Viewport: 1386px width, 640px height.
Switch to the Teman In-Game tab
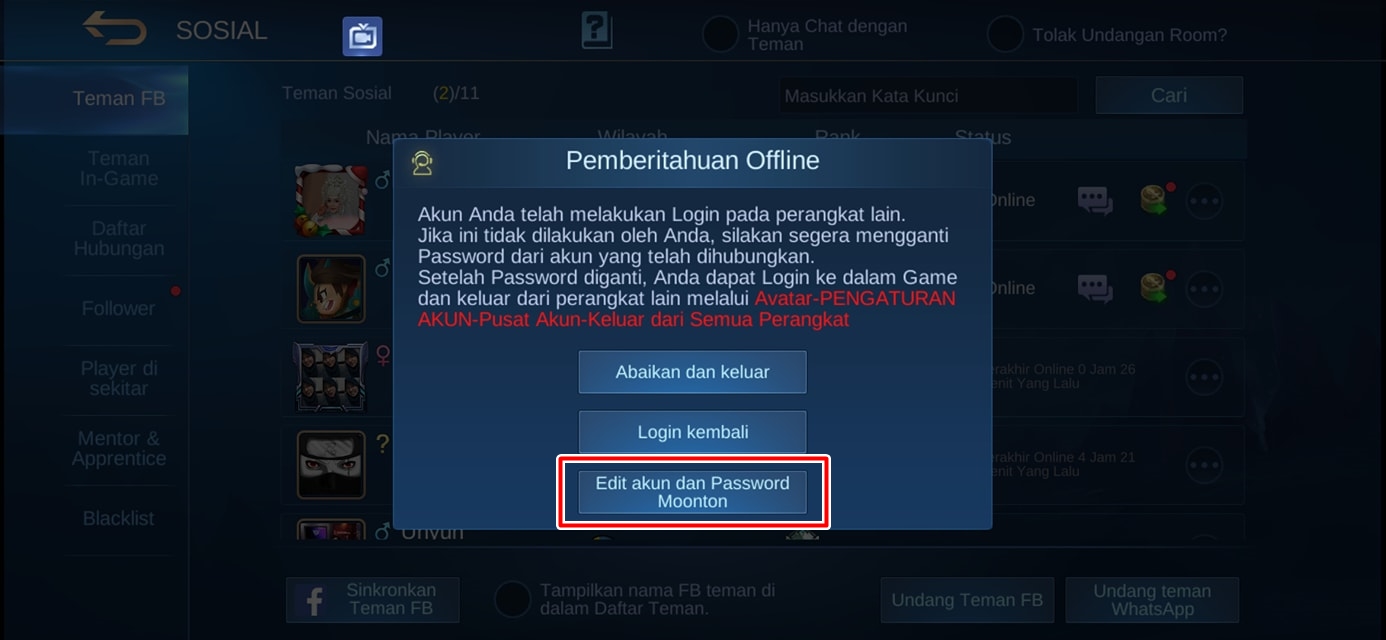tap(119, 169)
